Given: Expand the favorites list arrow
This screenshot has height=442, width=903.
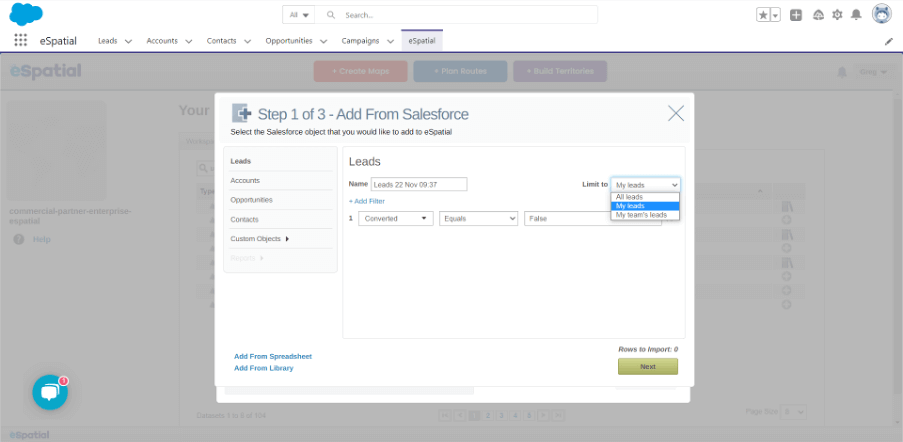Looking at the screenshot, I should coord(775,16).
